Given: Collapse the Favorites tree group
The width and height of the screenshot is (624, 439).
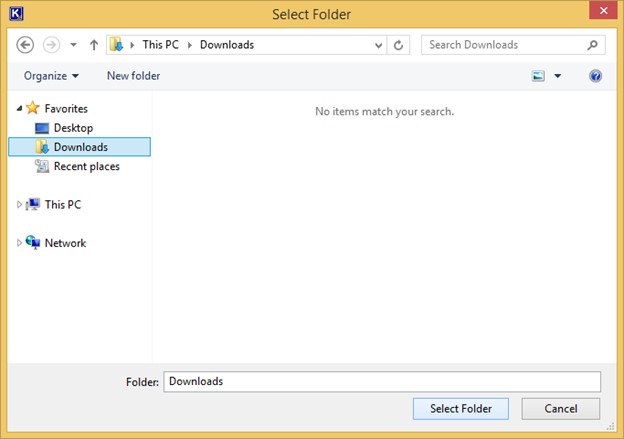Looking at the screenshot, I should 19,108.
